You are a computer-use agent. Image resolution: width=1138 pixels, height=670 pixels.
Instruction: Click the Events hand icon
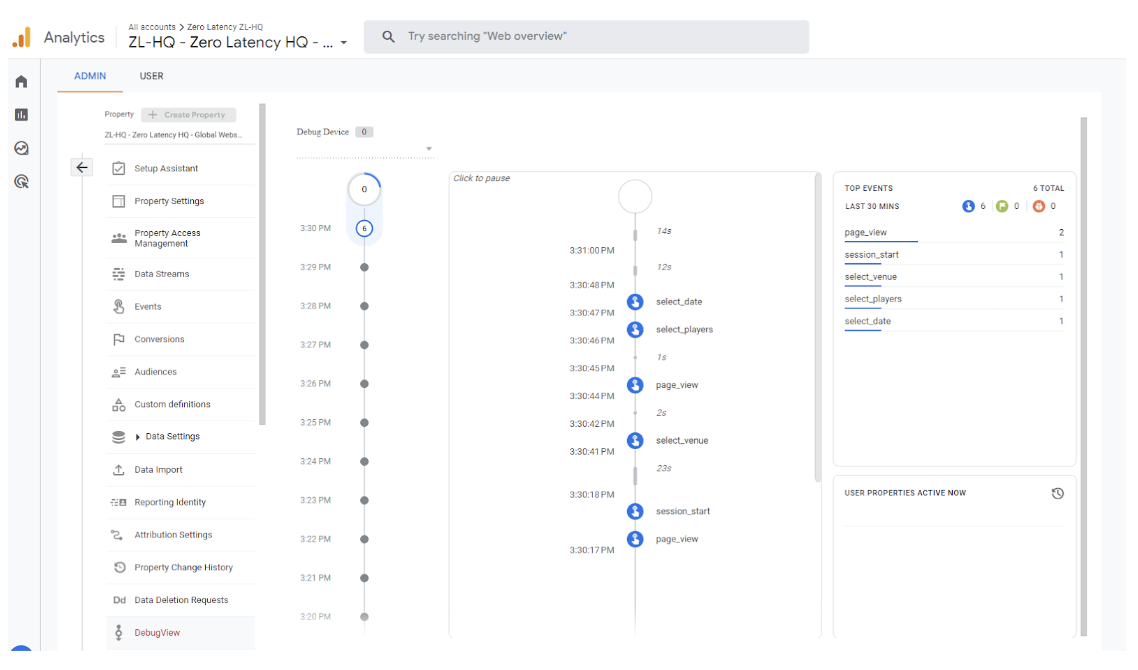118,306
